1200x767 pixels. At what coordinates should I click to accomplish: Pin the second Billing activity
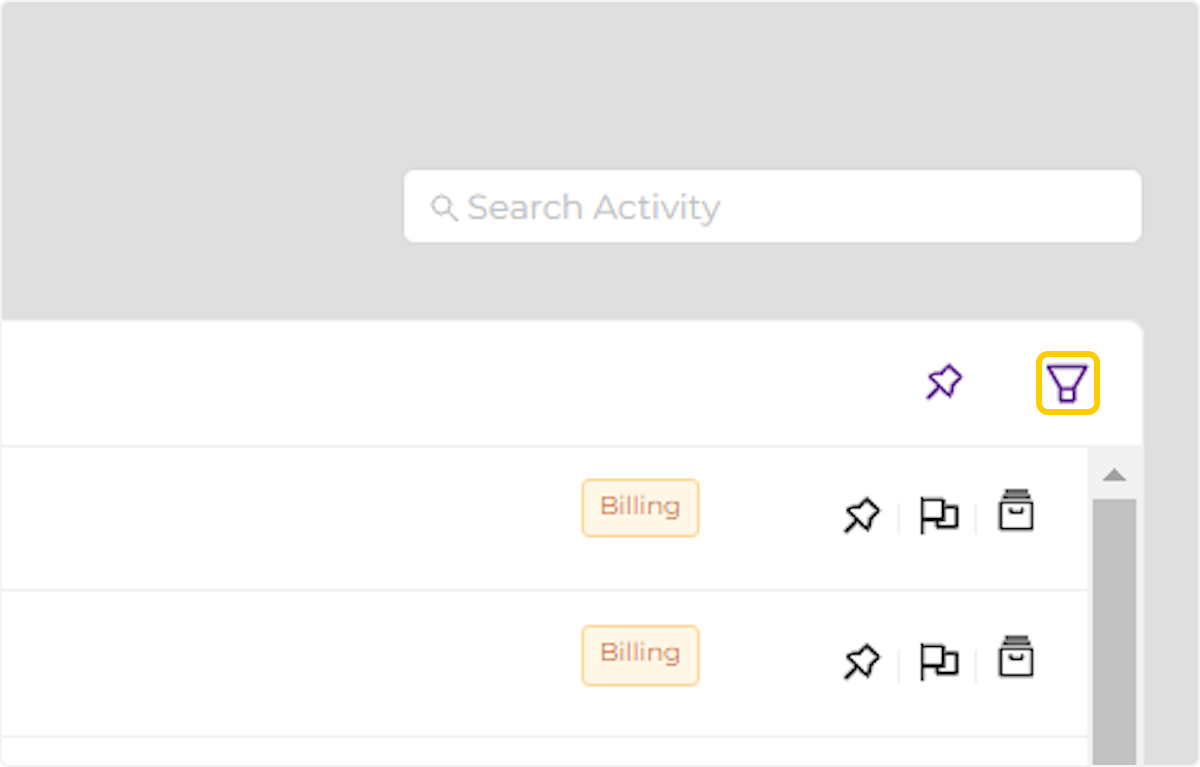click(x=861, y=662)
